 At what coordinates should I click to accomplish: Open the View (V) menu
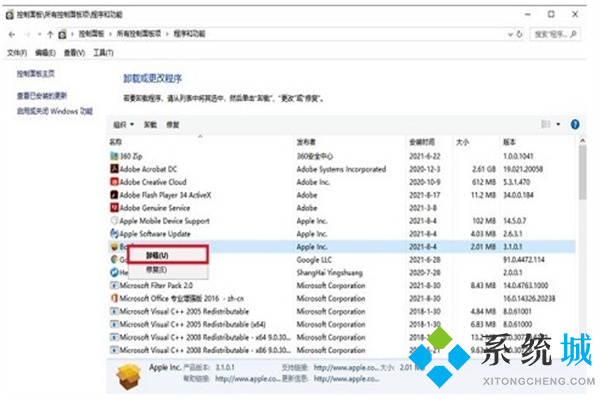point(74,53)
